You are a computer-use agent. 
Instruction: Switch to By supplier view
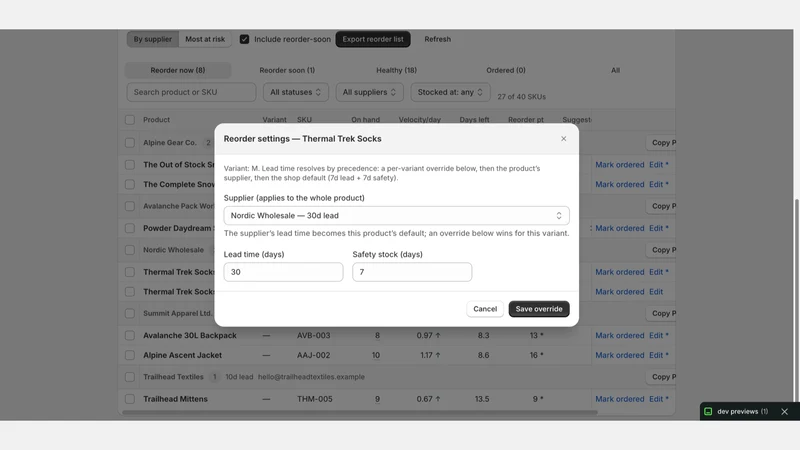(x=153, y=39)
